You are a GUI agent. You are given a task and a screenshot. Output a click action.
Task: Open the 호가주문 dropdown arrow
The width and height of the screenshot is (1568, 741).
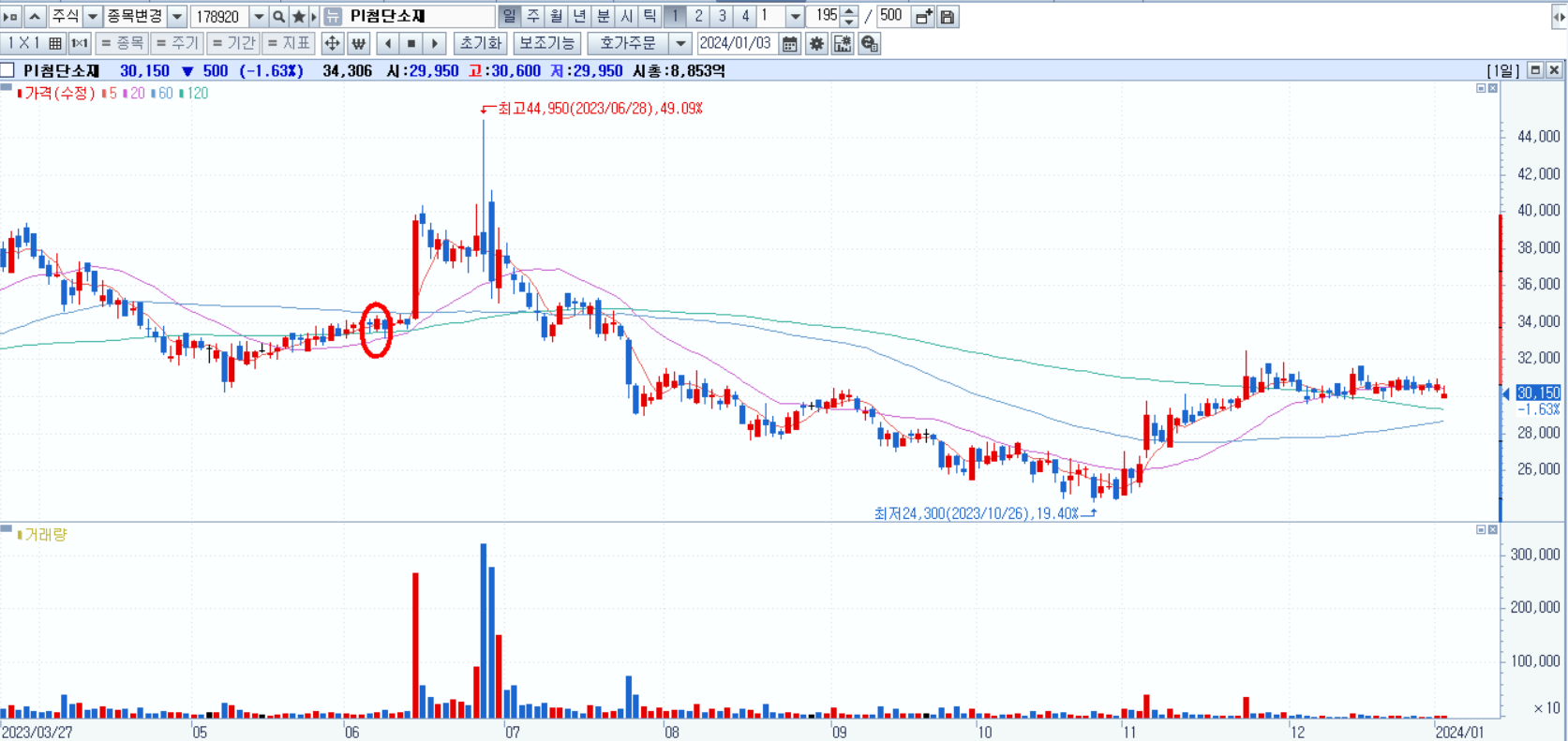681,43
